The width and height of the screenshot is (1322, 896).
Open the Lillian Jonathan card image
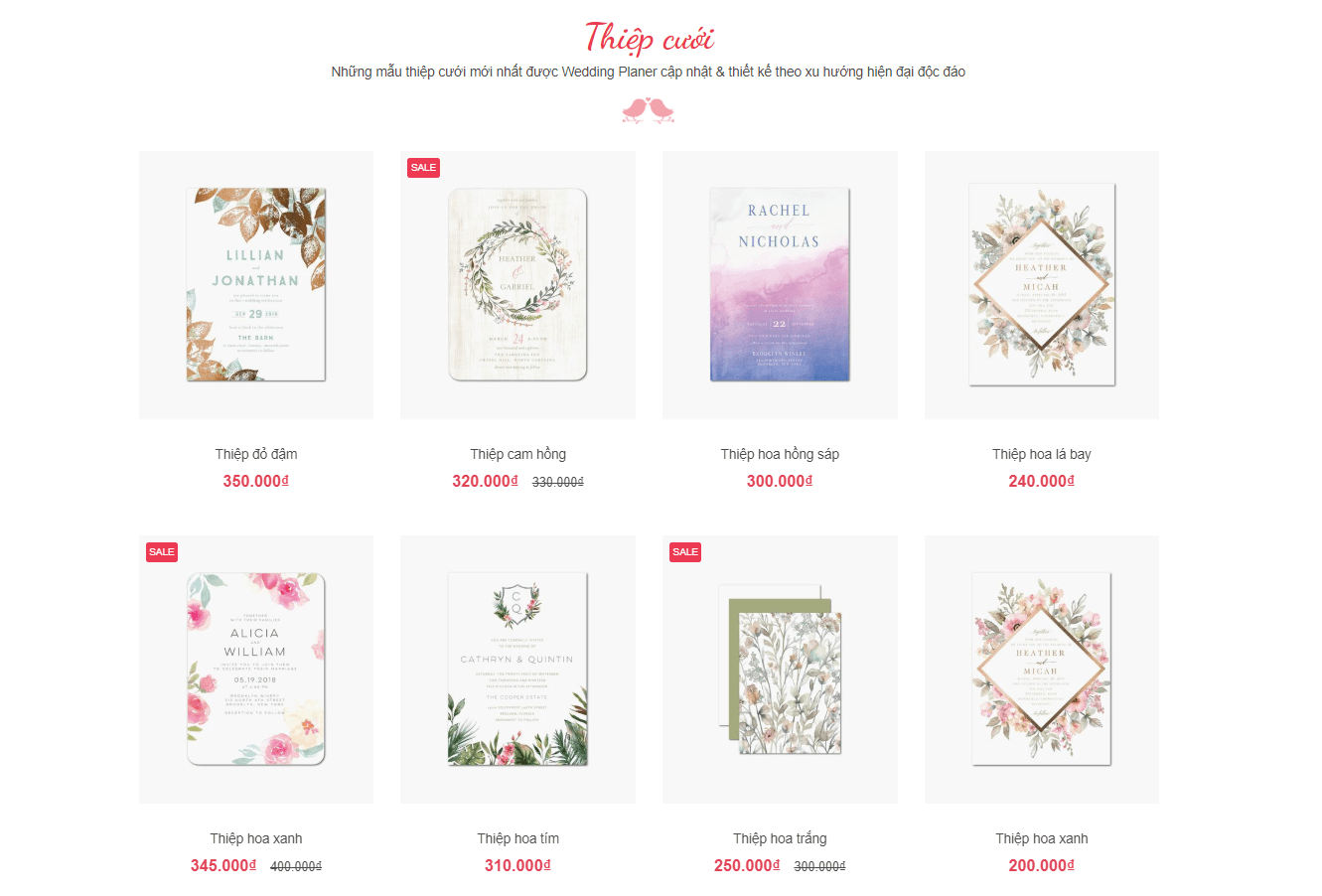click(256, 285)
